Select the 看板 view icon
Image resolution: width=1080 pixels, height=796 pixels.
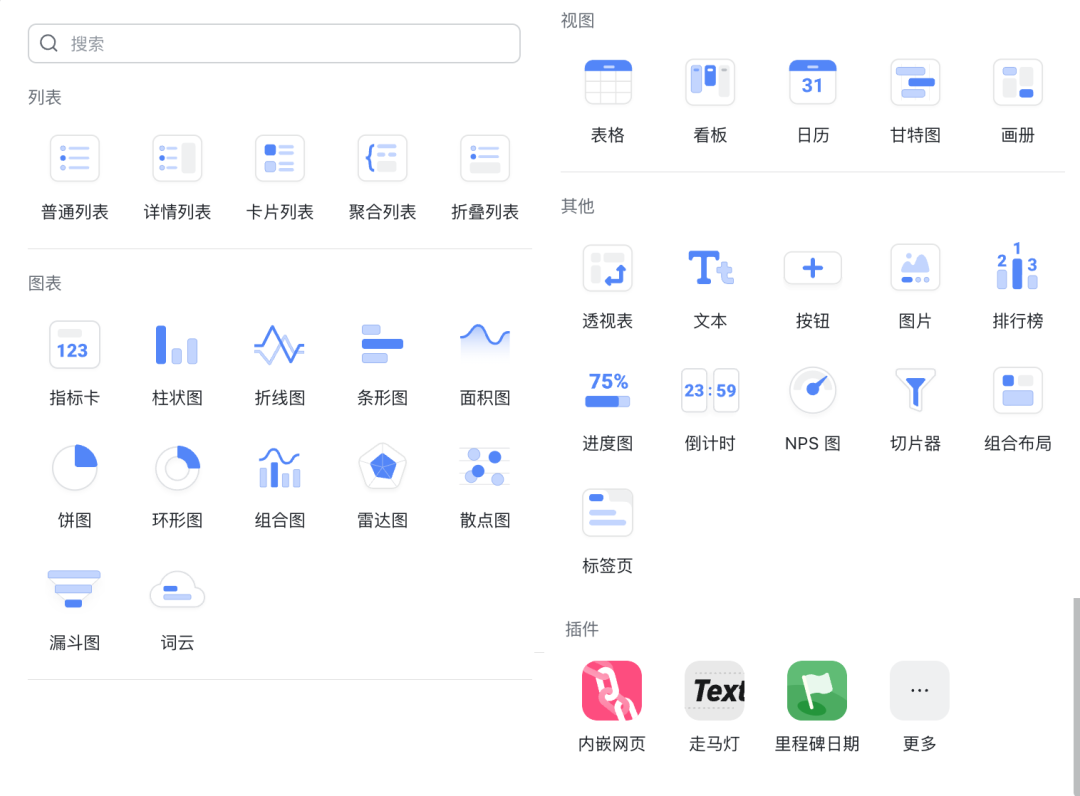tap(710, 82)
